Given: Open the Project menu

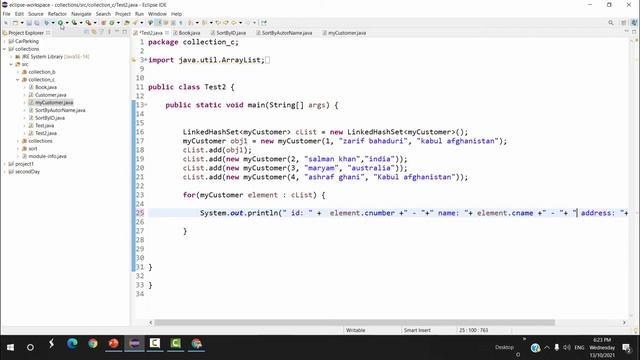Looking at the screenshot, I should [x=122, y=14].
